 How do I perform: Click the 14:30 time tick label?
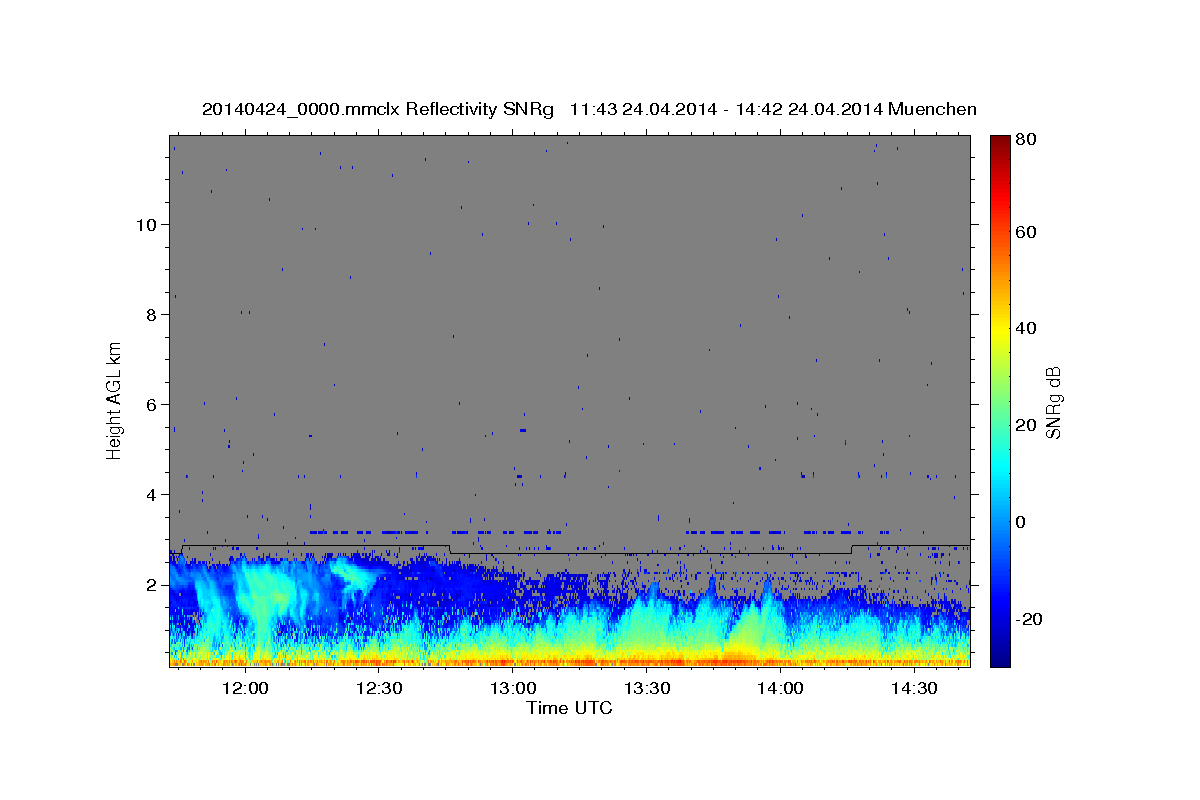click(x=915, y=688)
